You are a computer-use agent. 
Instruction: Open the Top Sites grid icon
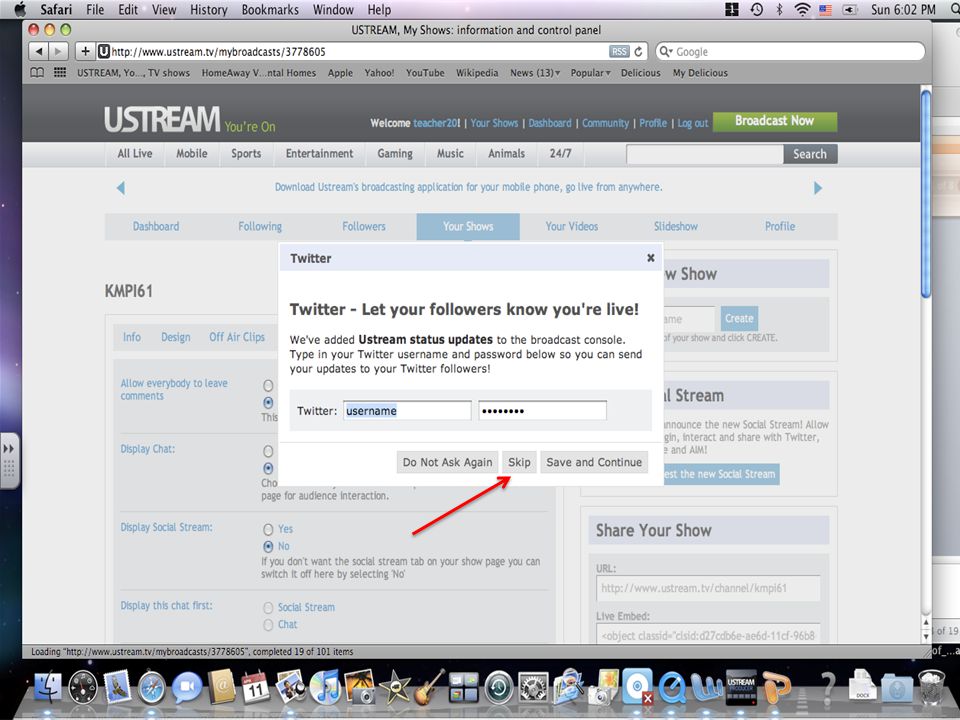click(60, 73)
